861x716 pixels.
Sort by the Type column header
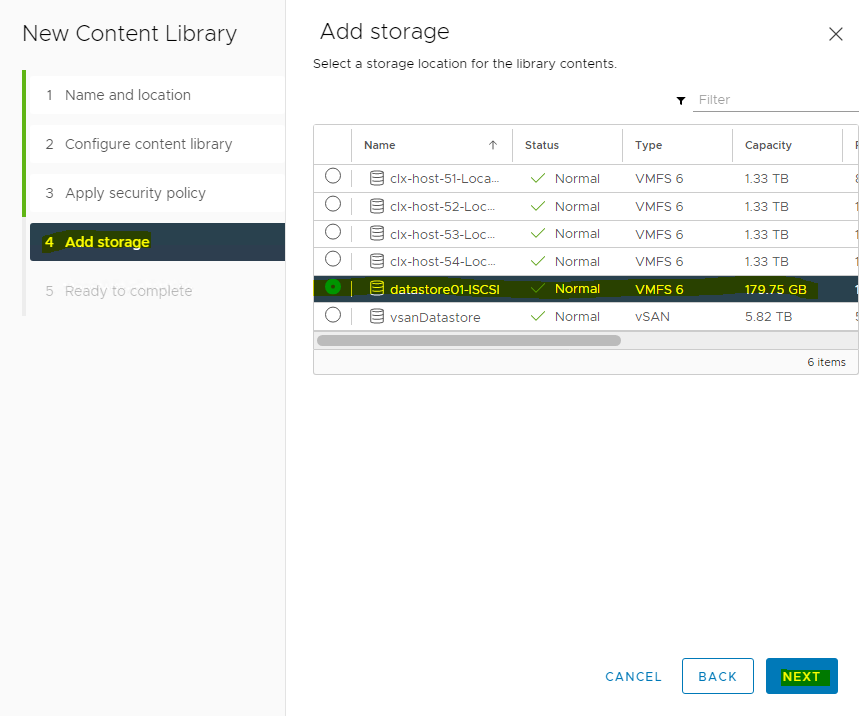(x=648, y=145)
